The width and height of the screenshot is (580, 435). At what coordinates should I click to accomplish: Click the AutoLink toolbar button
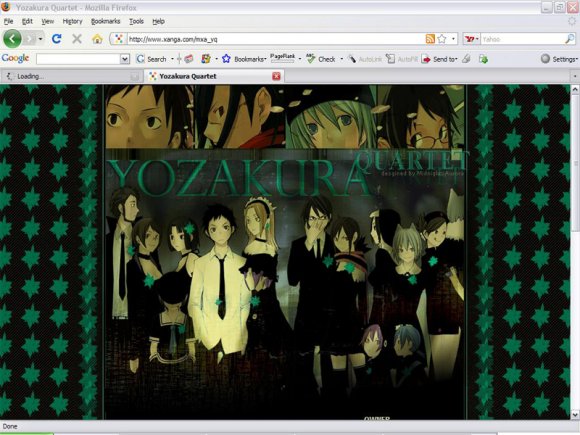365,59
